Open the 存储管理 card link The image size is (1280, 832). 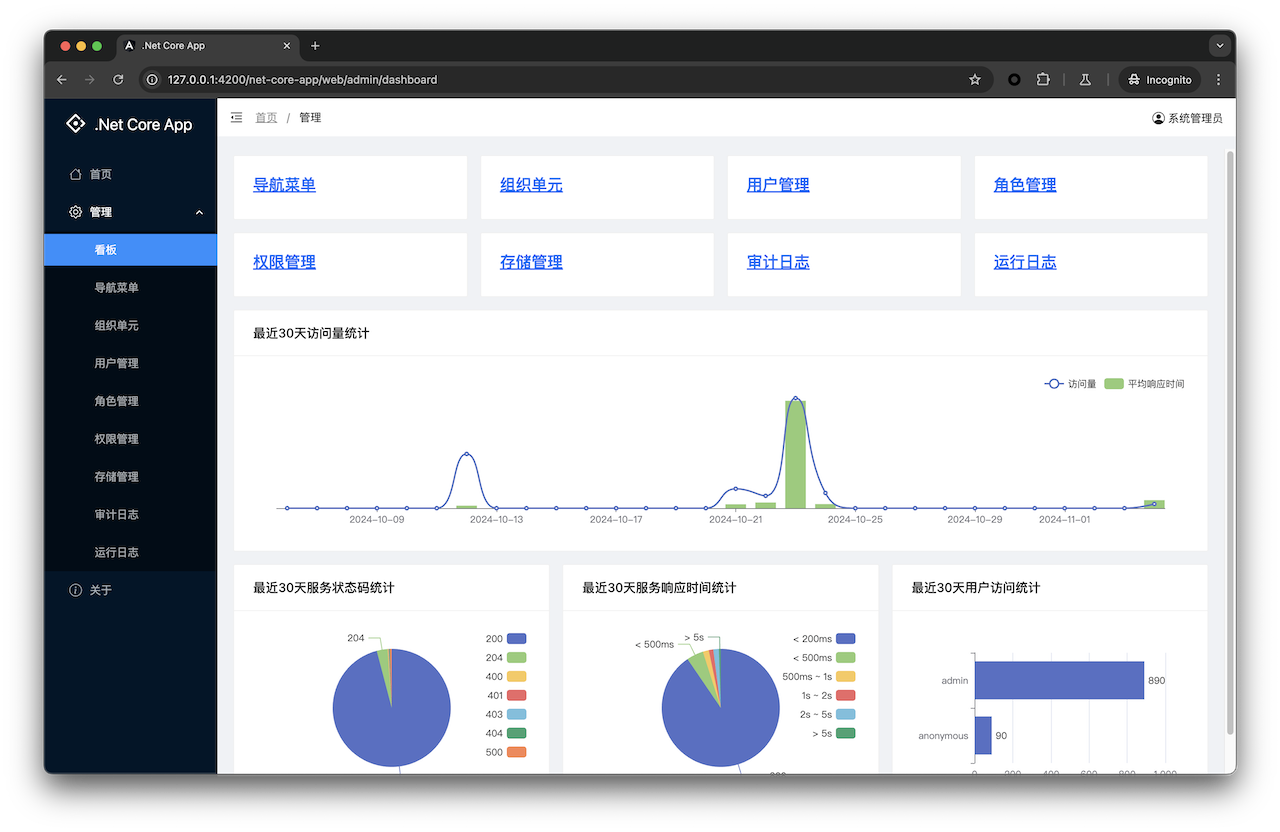coord(531,262)
